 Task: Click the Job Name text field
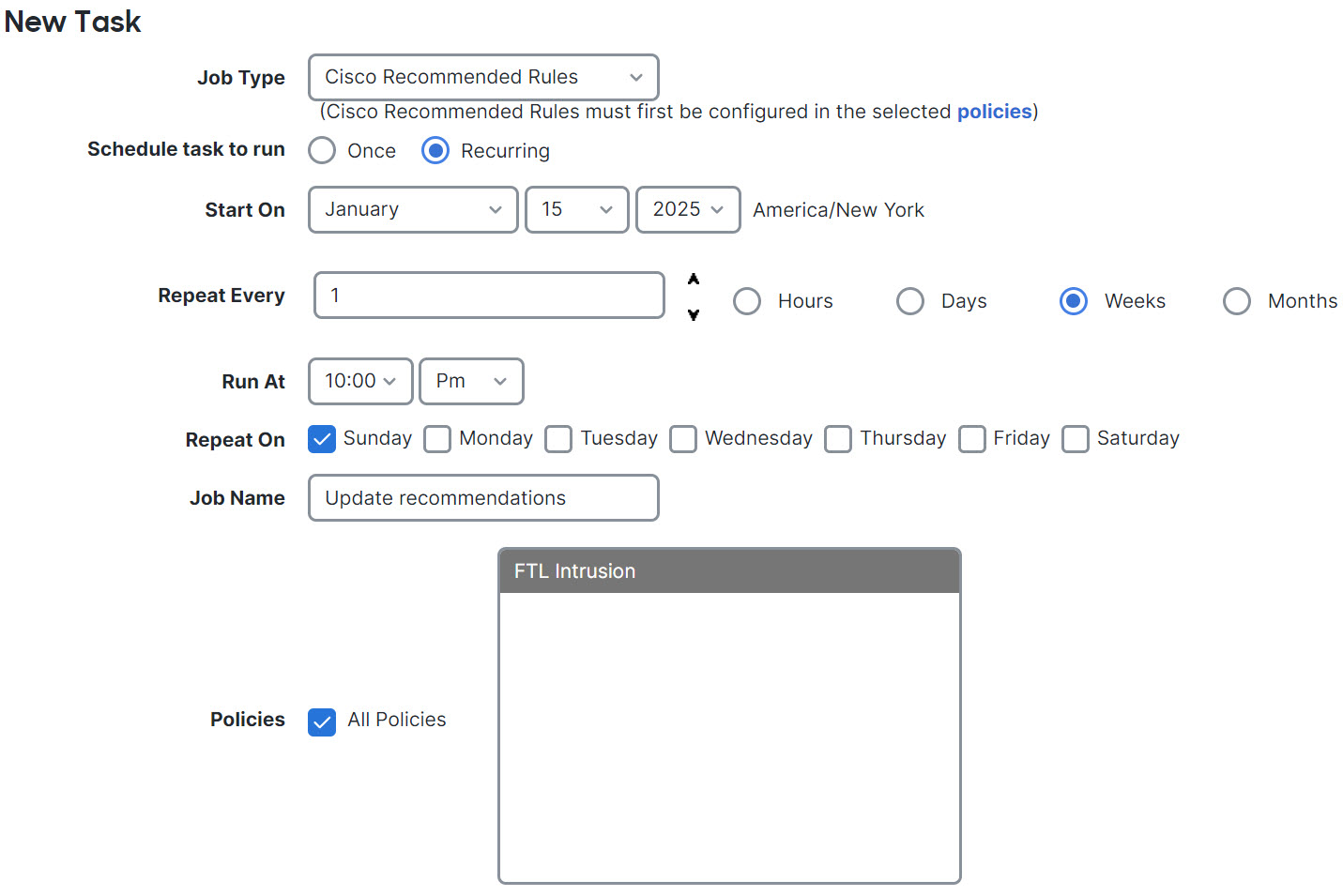[x=482, y=498]
